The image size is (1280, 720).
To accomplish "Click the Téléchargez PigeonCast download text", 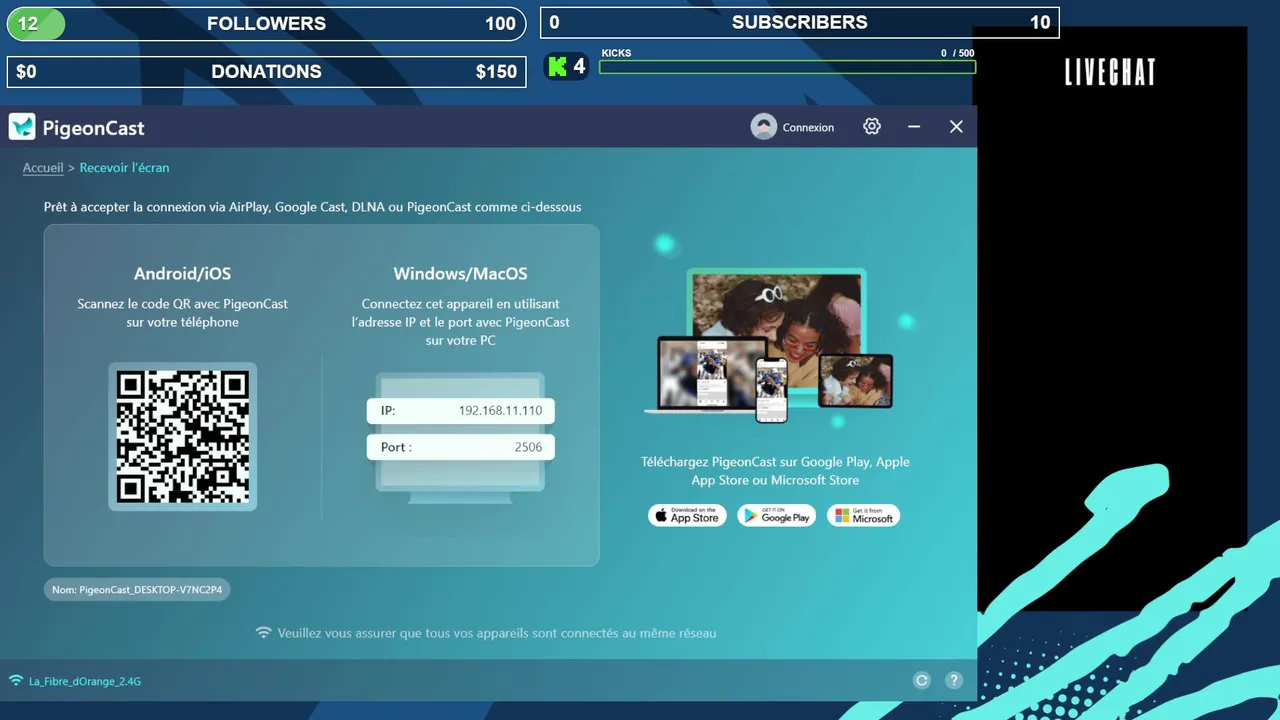I will pyautogui.click(x=775, y=471).
